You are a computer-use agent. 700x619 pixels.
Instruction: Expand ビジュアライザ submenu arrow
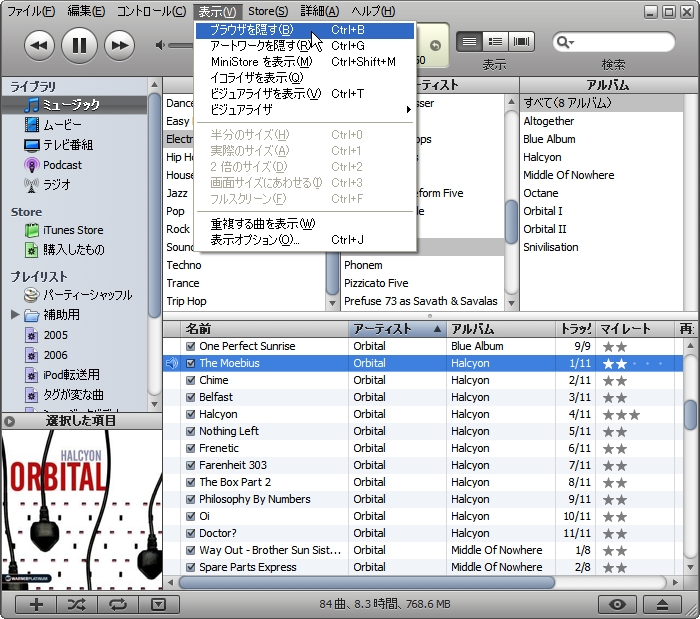click(x=408, y=110)
